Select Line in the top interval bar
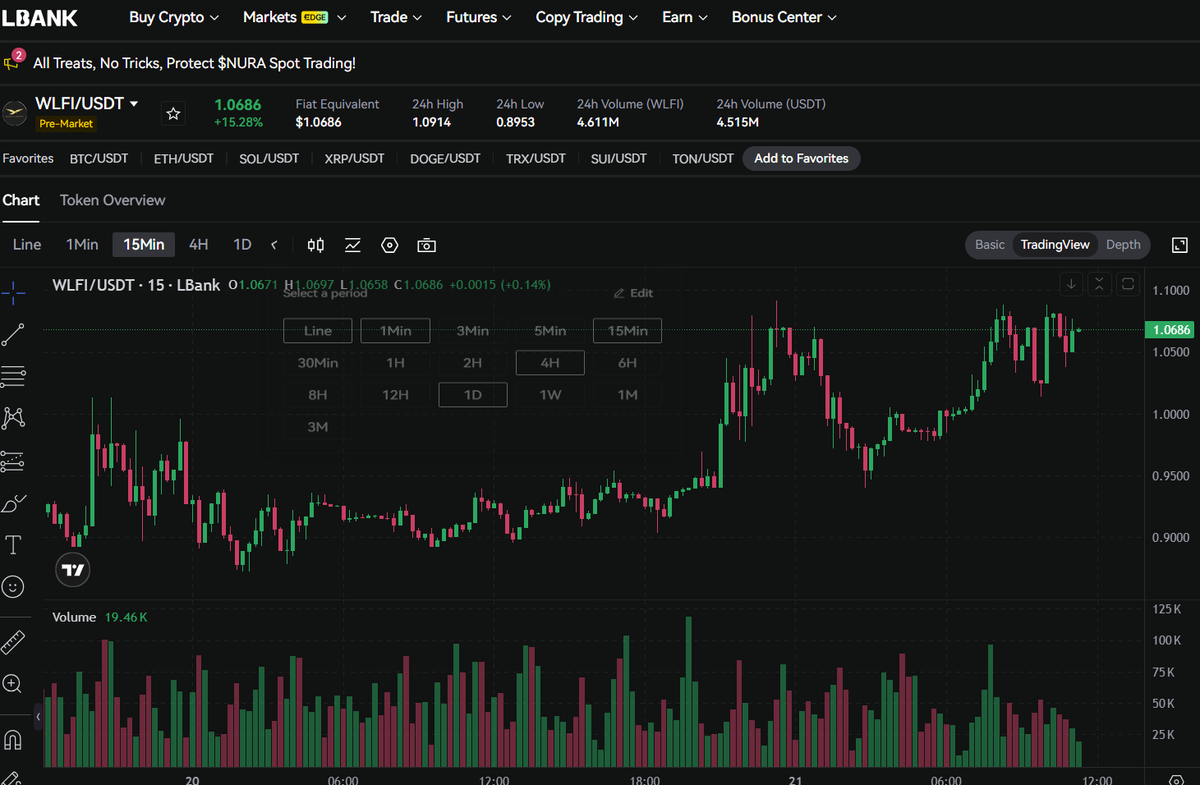1200x785 pixels. click(x=27, y=245)
